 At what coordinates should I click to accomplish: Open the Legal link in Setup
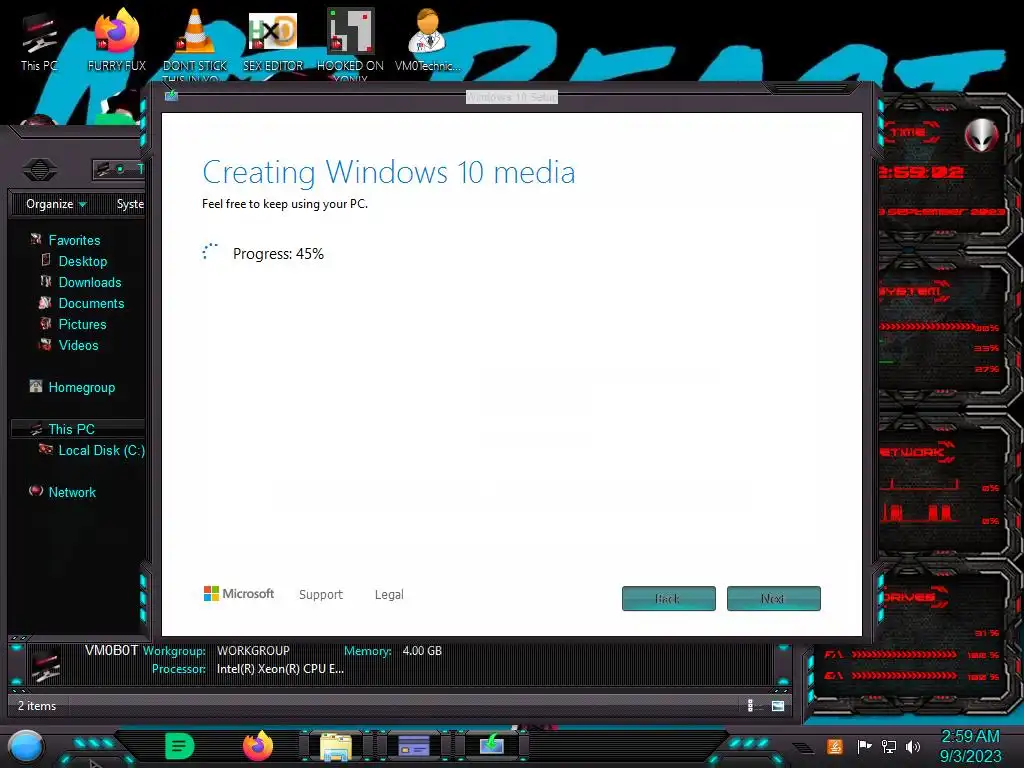click(x=389, y=594)
